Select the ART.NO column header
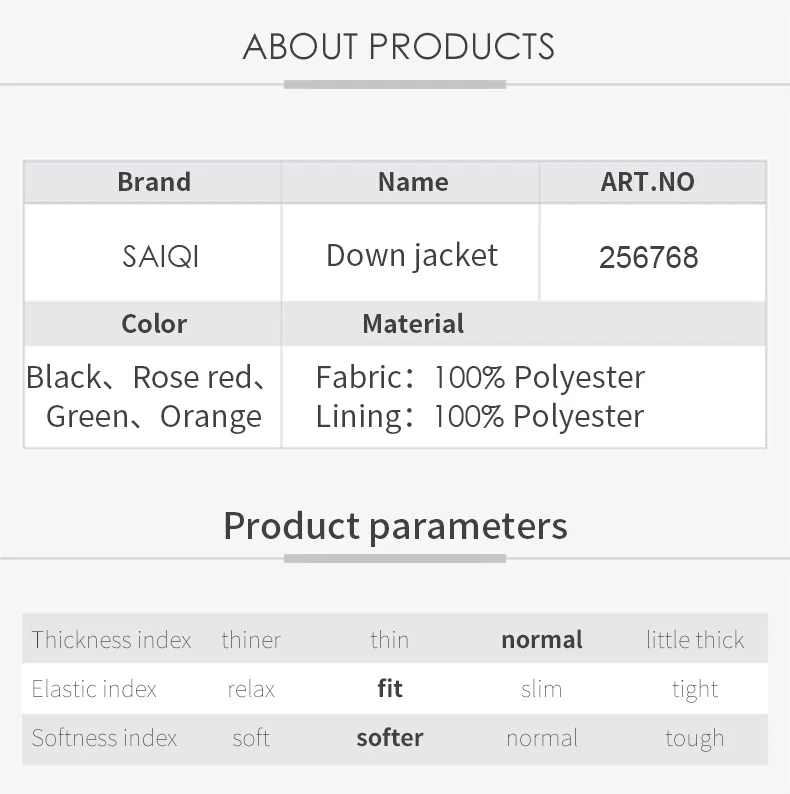Screen dimensions: 790x794 coord(648,182)
